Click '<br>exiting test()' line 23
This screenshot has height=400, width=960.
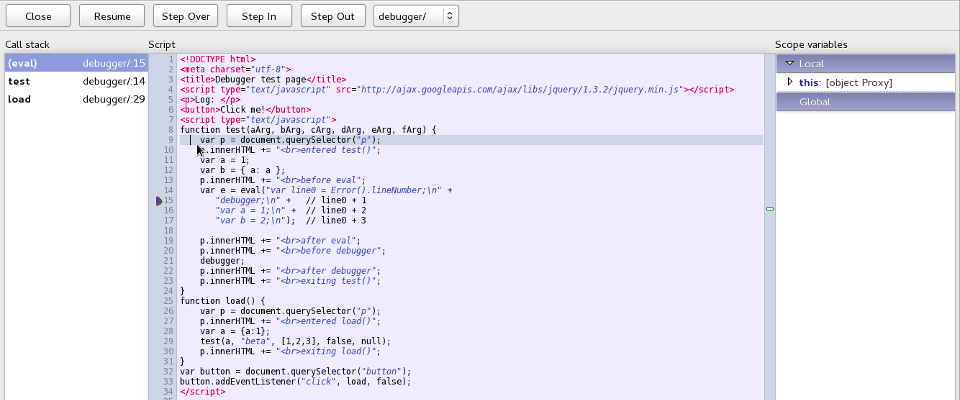click(x=290, y=281)
